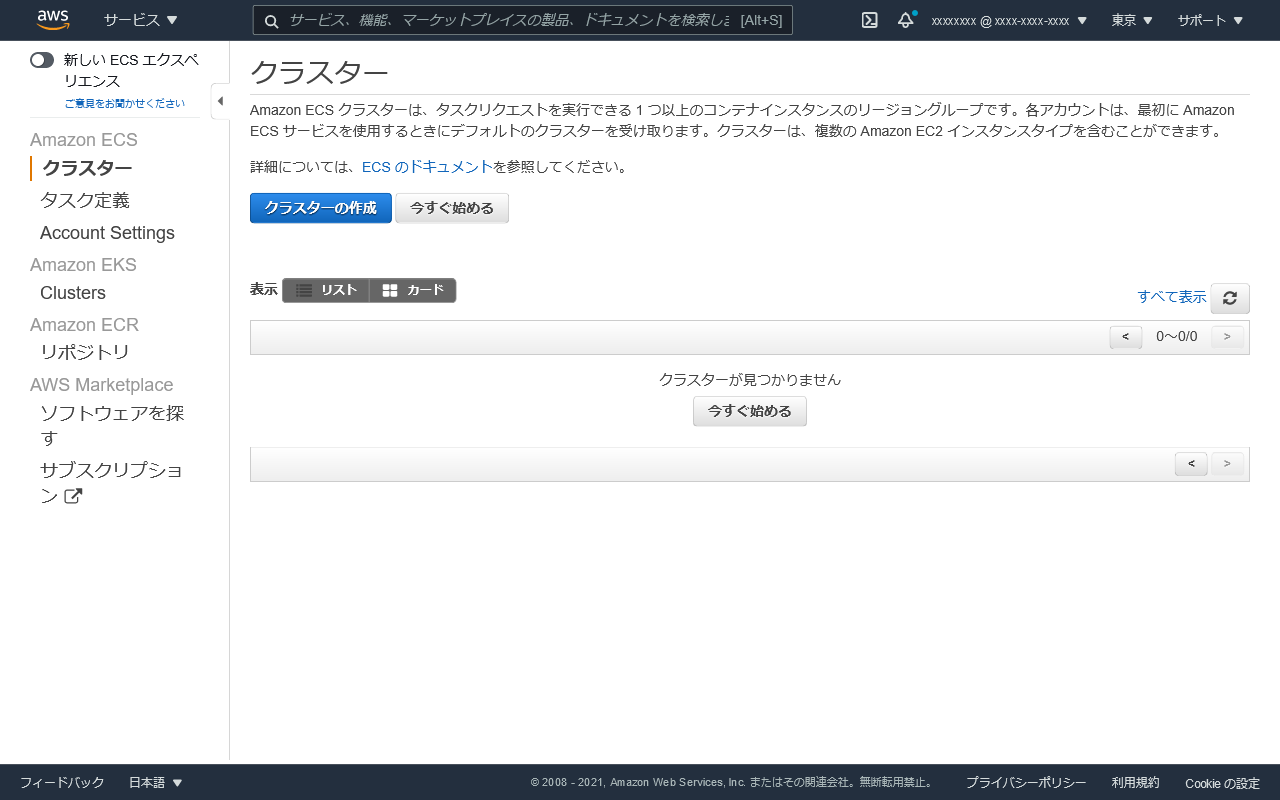Screen dimensions: 1280x800
Task: Go to next page of clusters
Action: [x=1227, y=337]
